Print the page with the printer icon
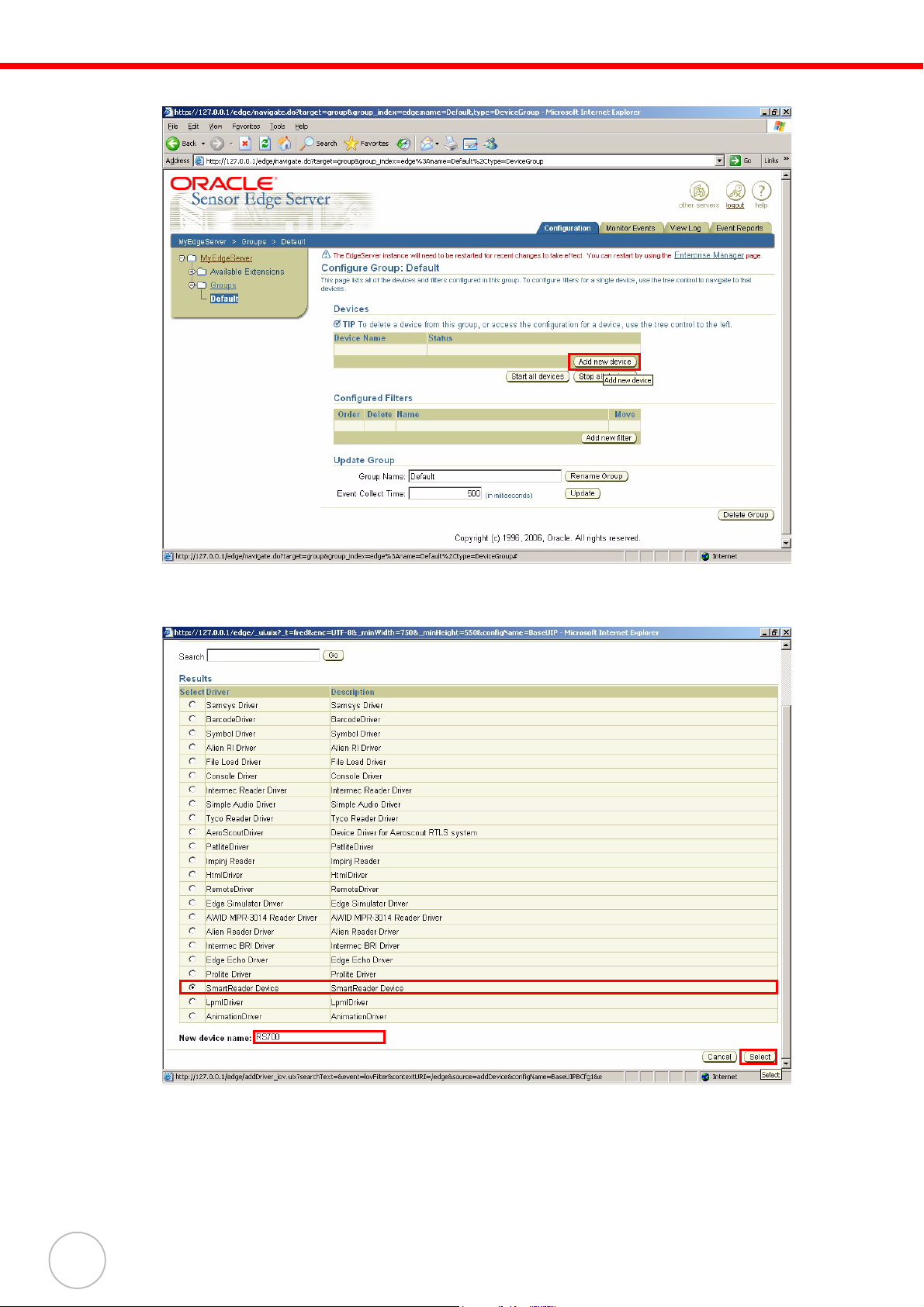The image size is (924, 1307). pyautogui.click(x=451, y=143)
